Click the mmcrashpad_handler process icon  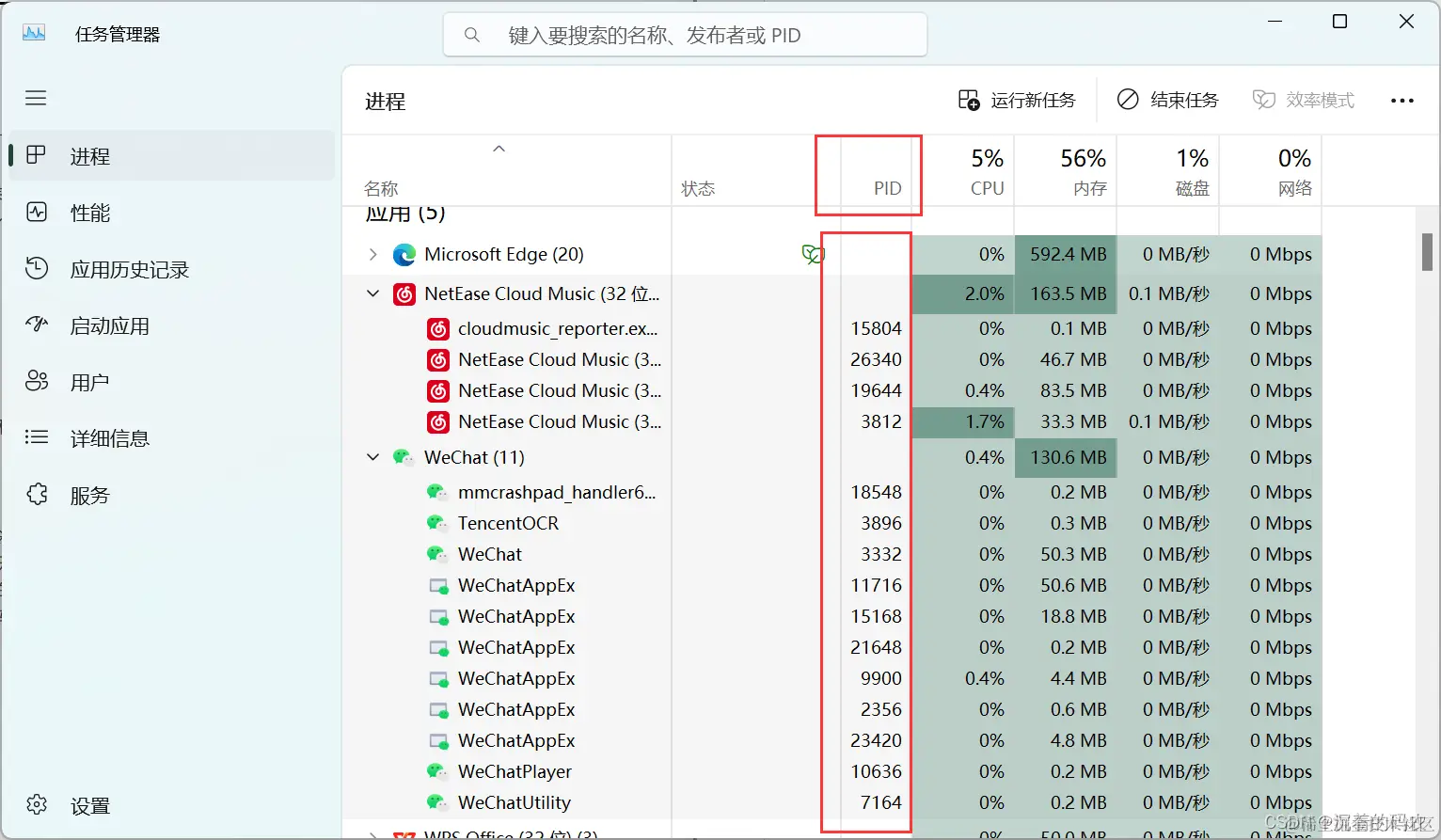tap(437, 492)
